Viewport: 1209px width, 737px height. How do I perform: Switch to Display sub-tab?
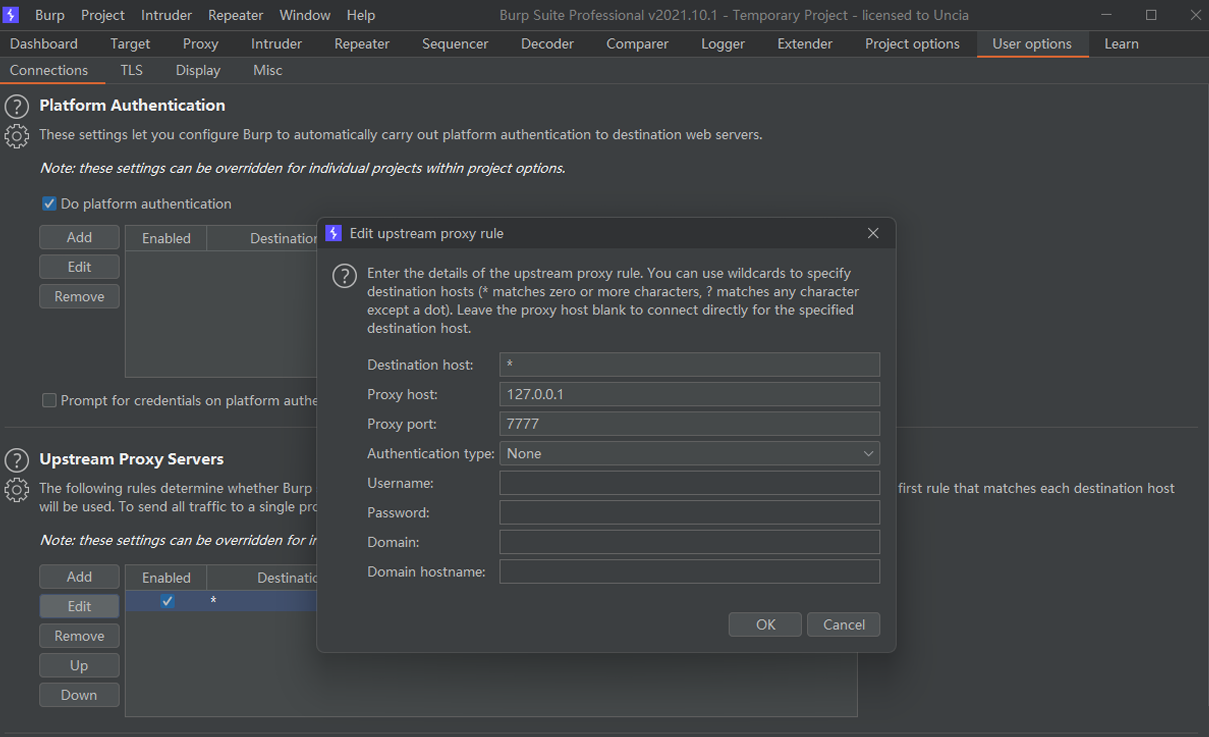[198, 71]
